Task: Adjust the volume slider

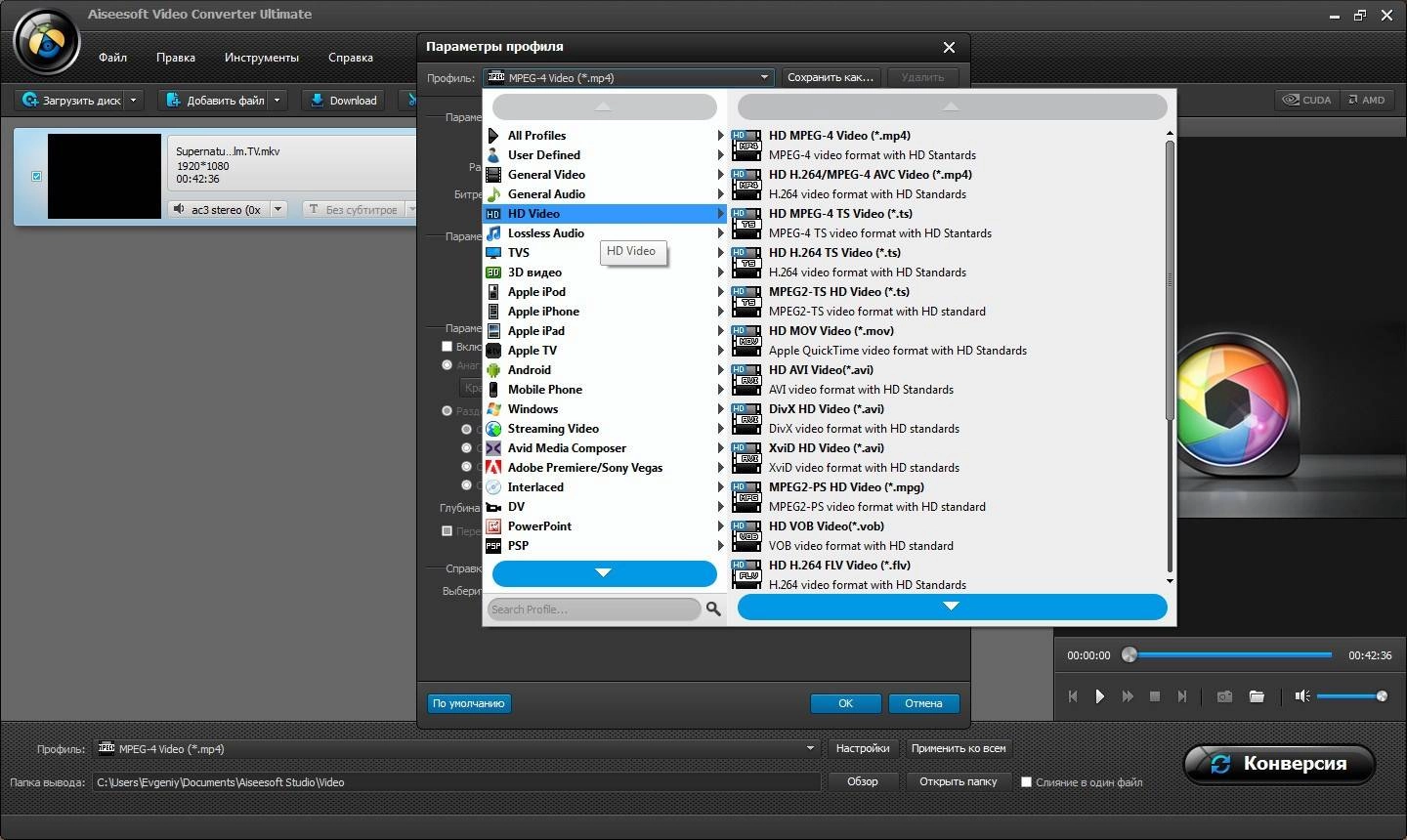Action: coord(1351,696)
